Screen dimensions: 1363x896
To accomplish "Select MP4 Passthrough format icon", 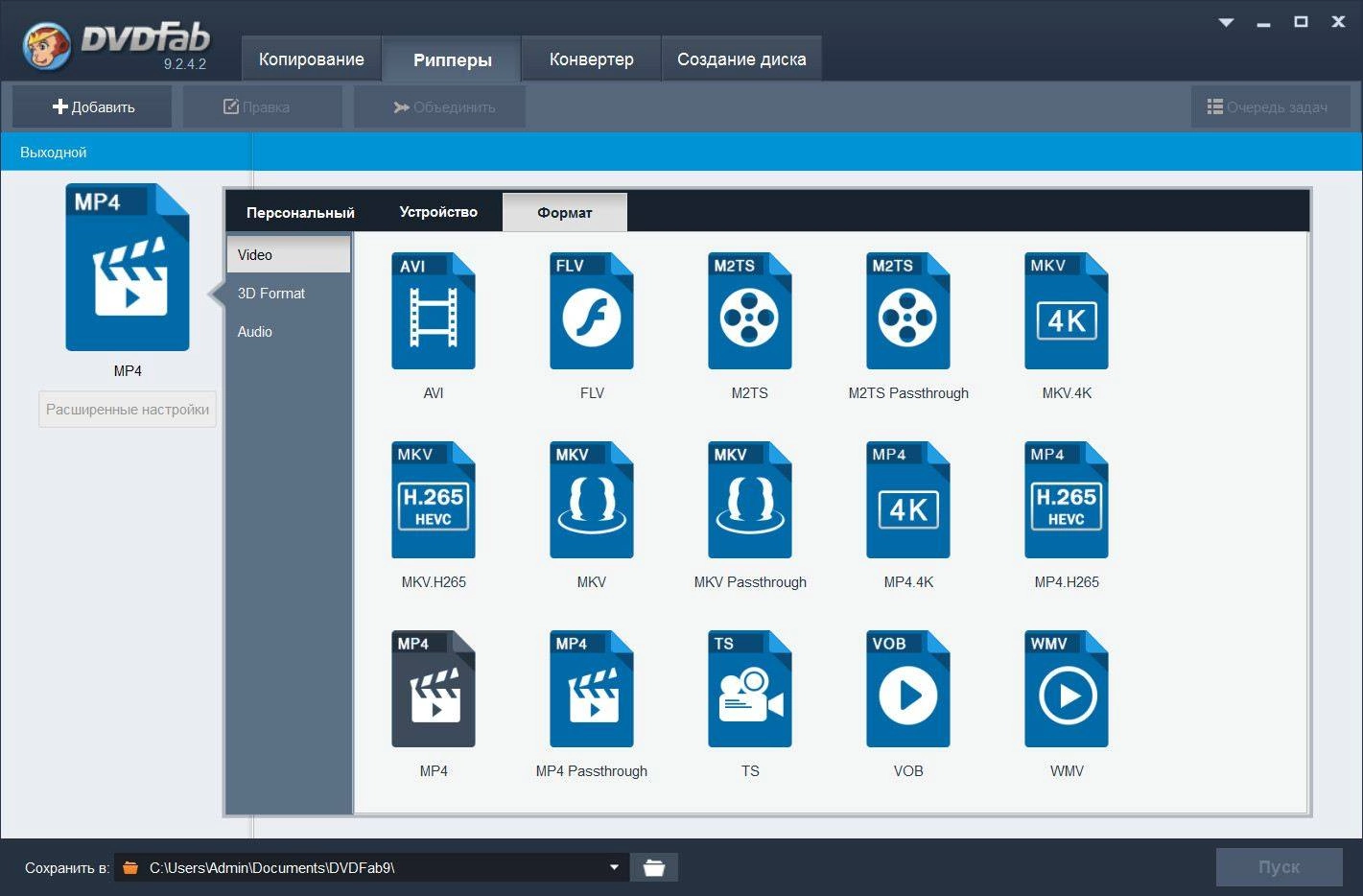I will (592, 689).
